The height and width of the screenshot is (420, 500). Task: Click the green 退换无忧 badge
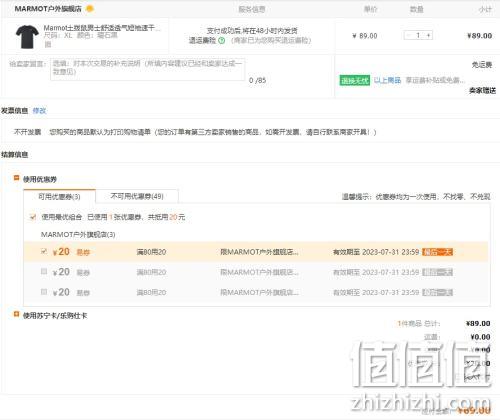click(355, 80)
